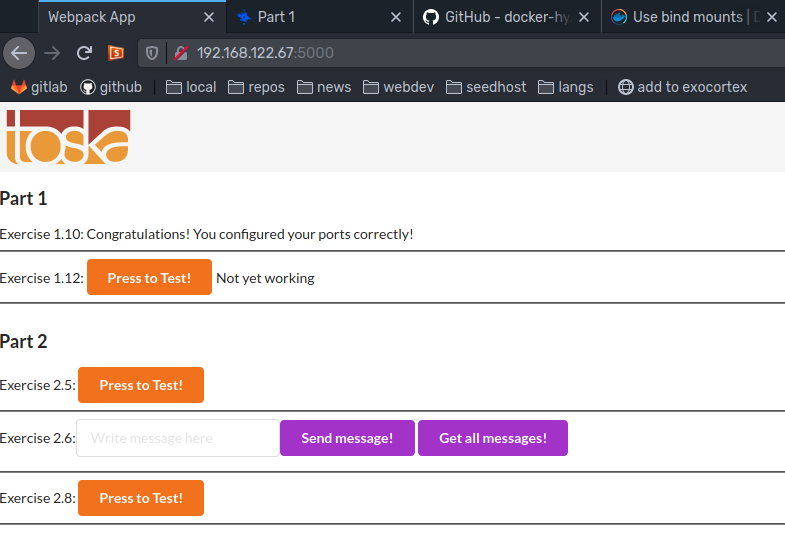785x555 pixels.
Task: Open the seedhost bookmarks folder
Action: coord(485,87)
